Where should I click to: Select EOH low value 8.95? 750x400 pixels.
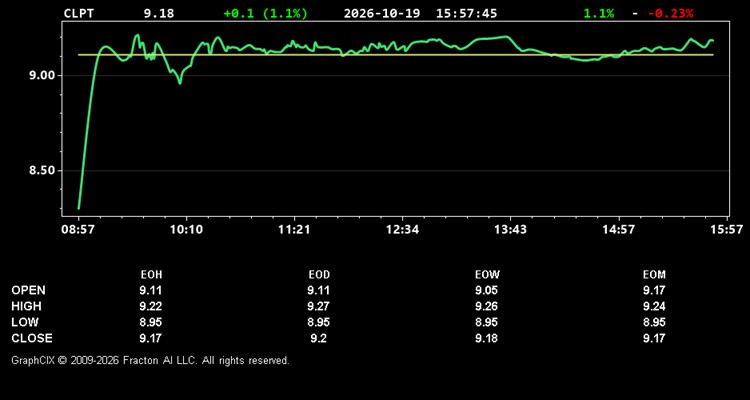click(x=151, y=322)
